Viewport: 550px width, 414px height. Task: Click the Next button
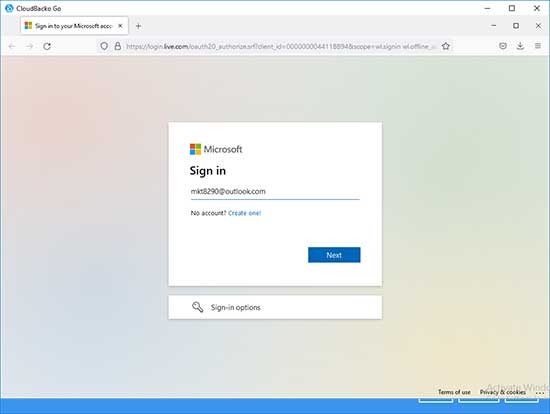pyautogui.click(x=334, y=255)
